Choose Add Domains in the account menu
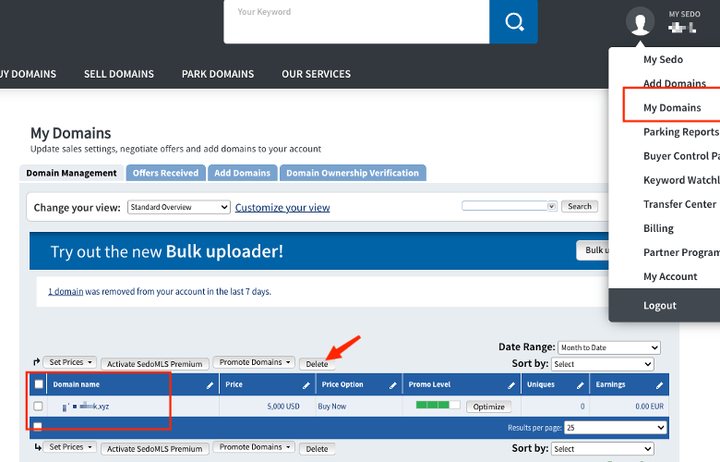Screen dimensions: 720x462 (674, 84)
